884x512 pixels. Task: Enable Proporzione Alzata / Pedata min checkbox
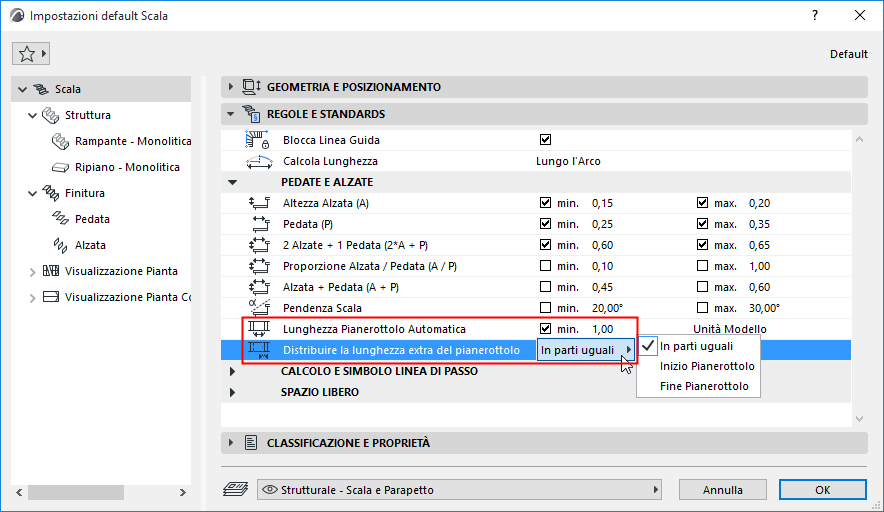[x=545, y=265]
